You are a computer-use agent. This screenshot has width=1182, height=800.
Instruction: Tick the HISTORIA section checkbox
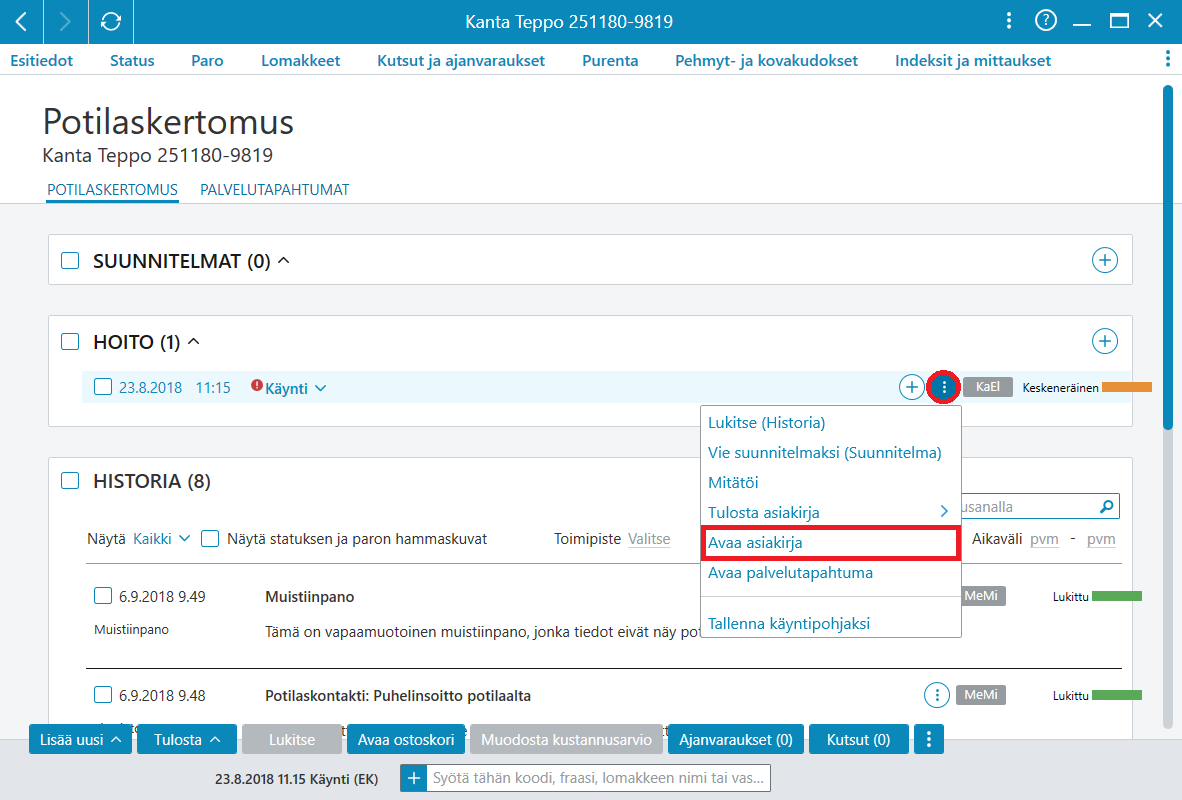[x=70, y=480]
